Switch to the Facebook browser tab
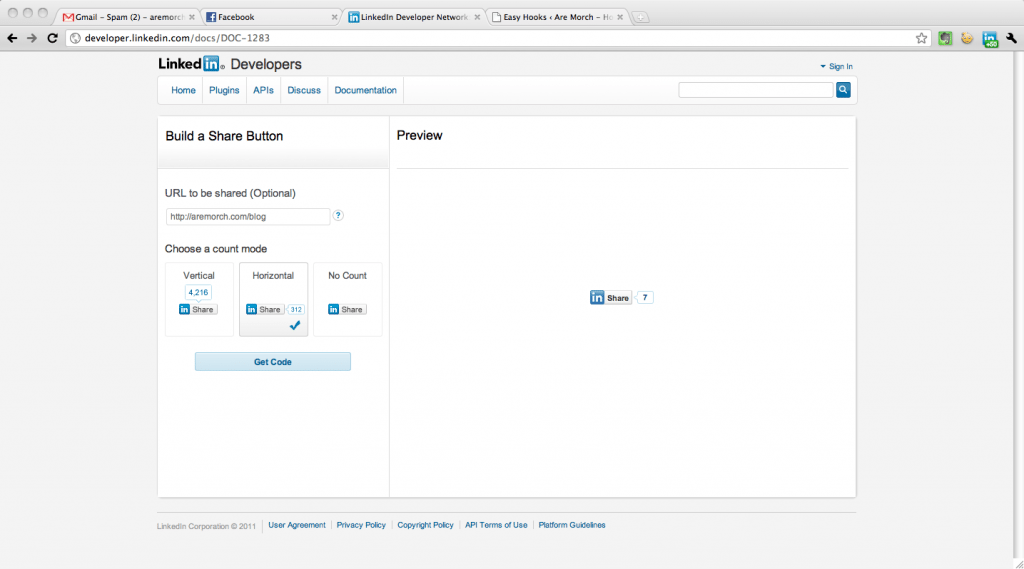Image resolution: width=1024 pixels, height=569 pixels. point(271,18)
